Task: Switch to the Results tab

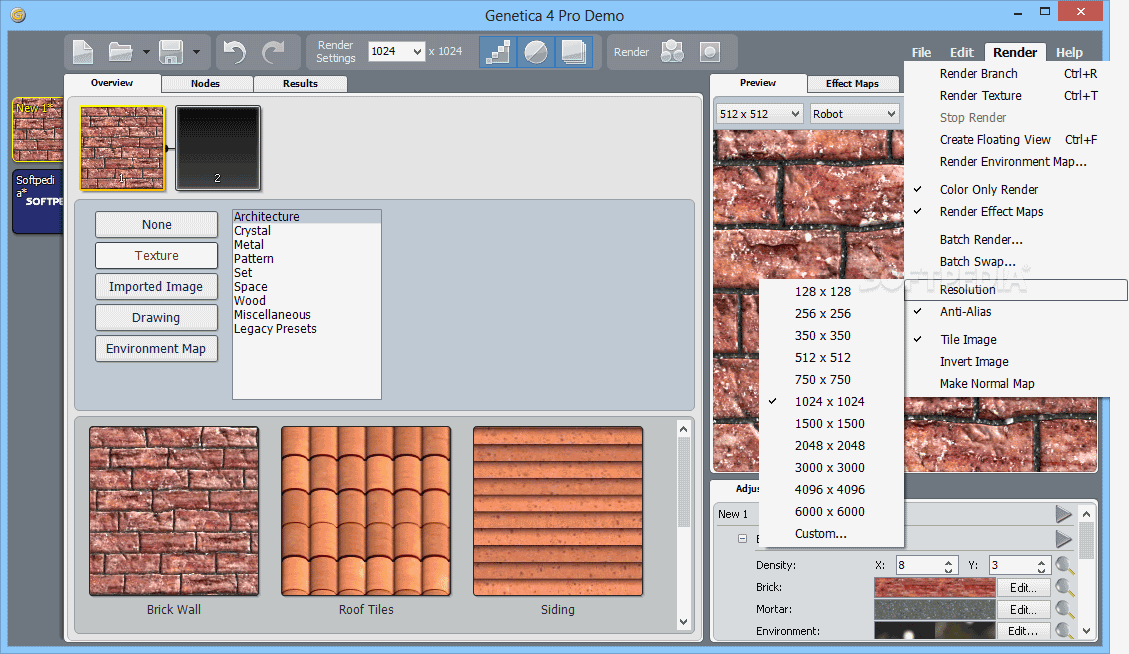Action: [x=300, y=84]
